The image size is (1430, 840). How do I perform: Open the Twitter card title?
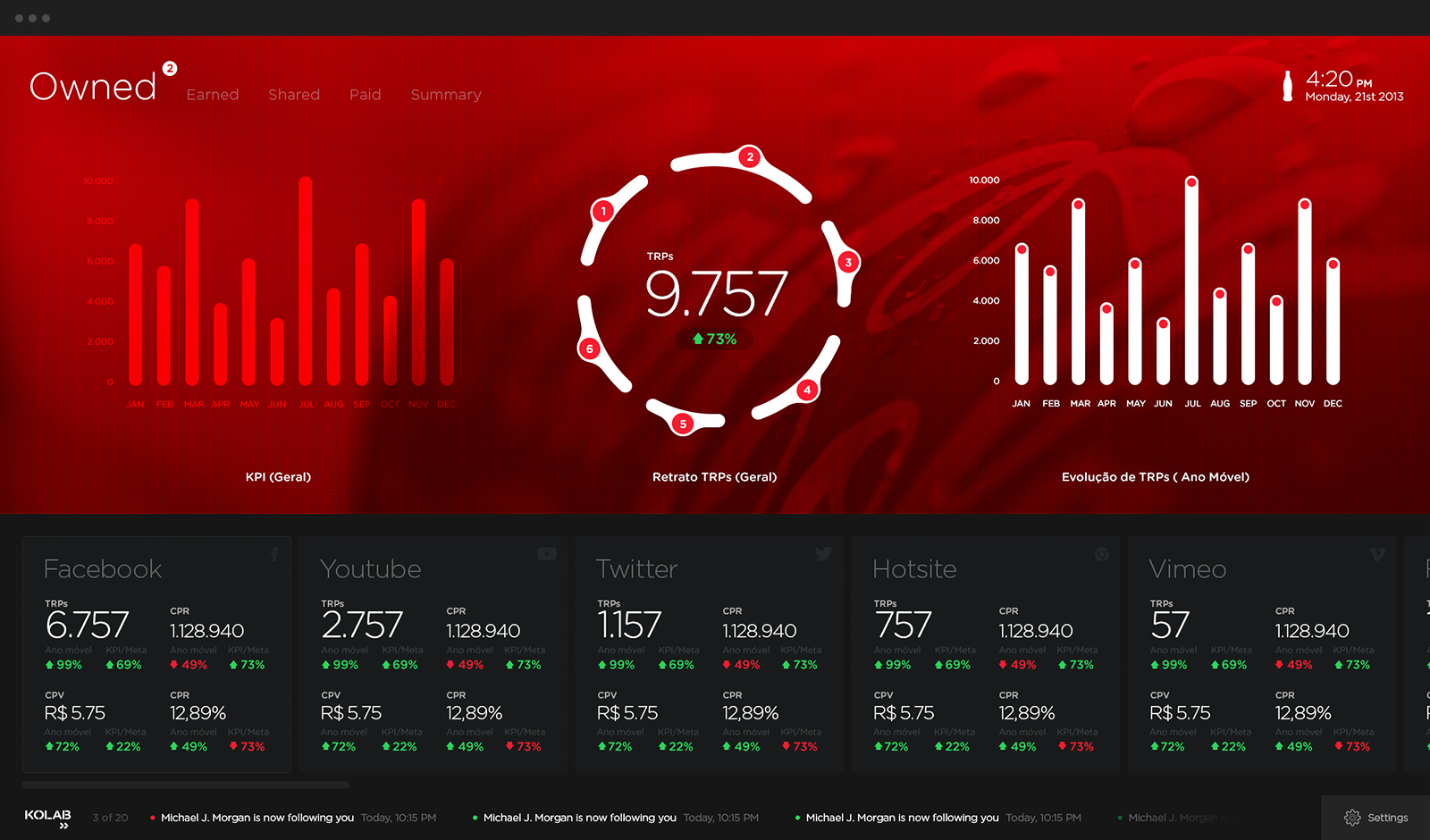pos(637,569)
